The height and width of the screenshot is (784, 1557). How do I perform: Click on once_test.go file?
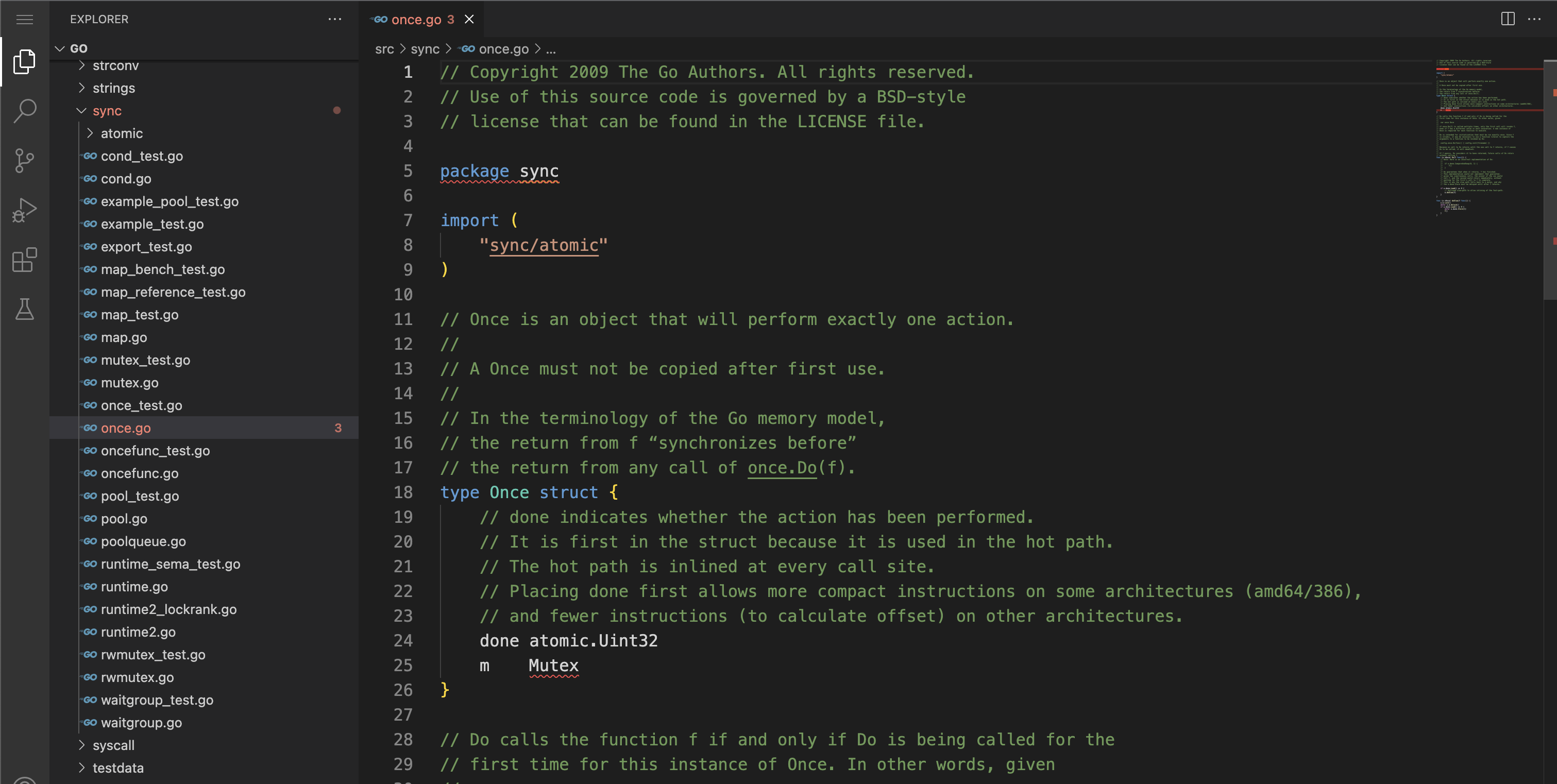click(x=141, y=405)
